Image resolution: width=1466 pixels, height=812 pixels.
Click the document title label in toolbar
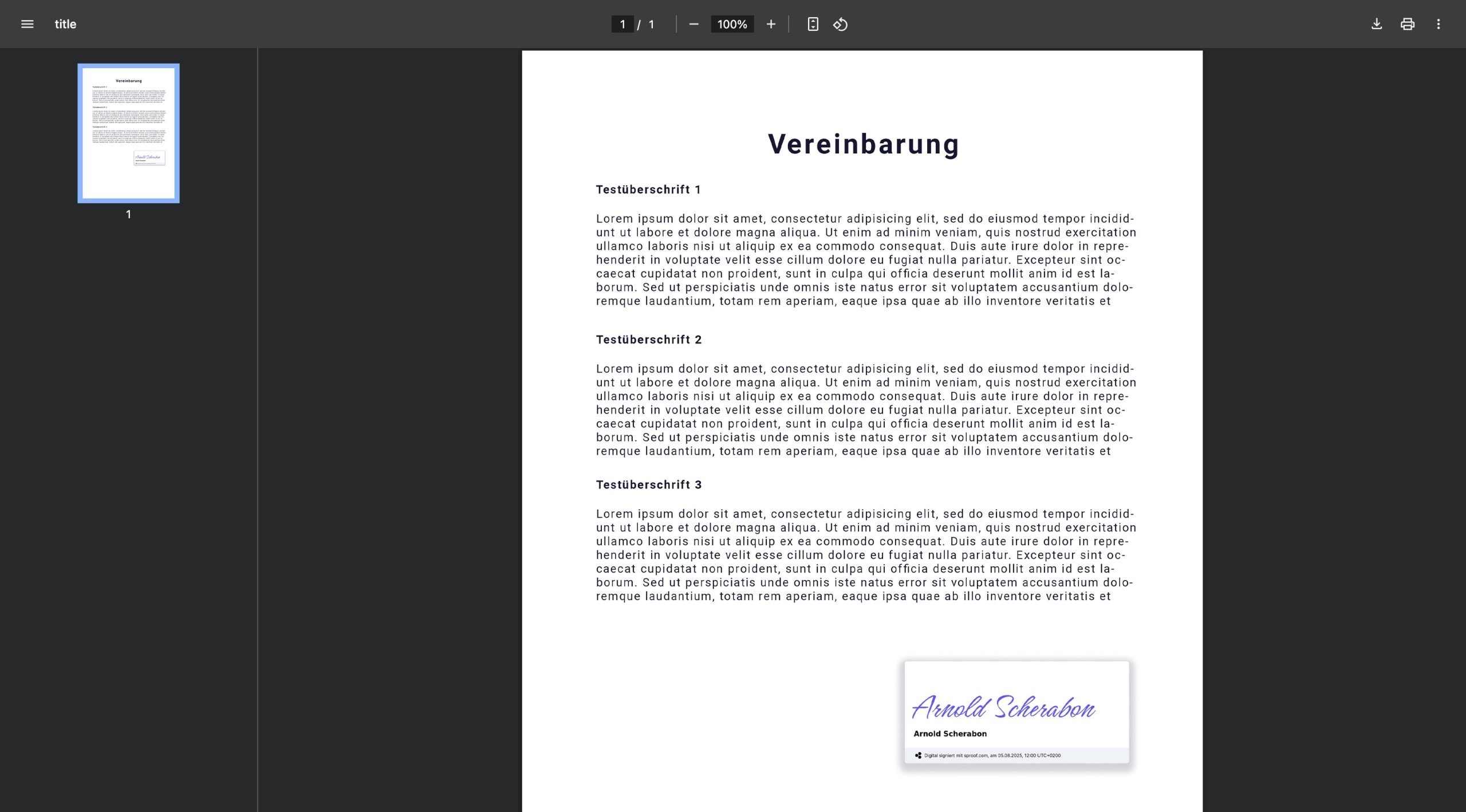pos(65,24)
